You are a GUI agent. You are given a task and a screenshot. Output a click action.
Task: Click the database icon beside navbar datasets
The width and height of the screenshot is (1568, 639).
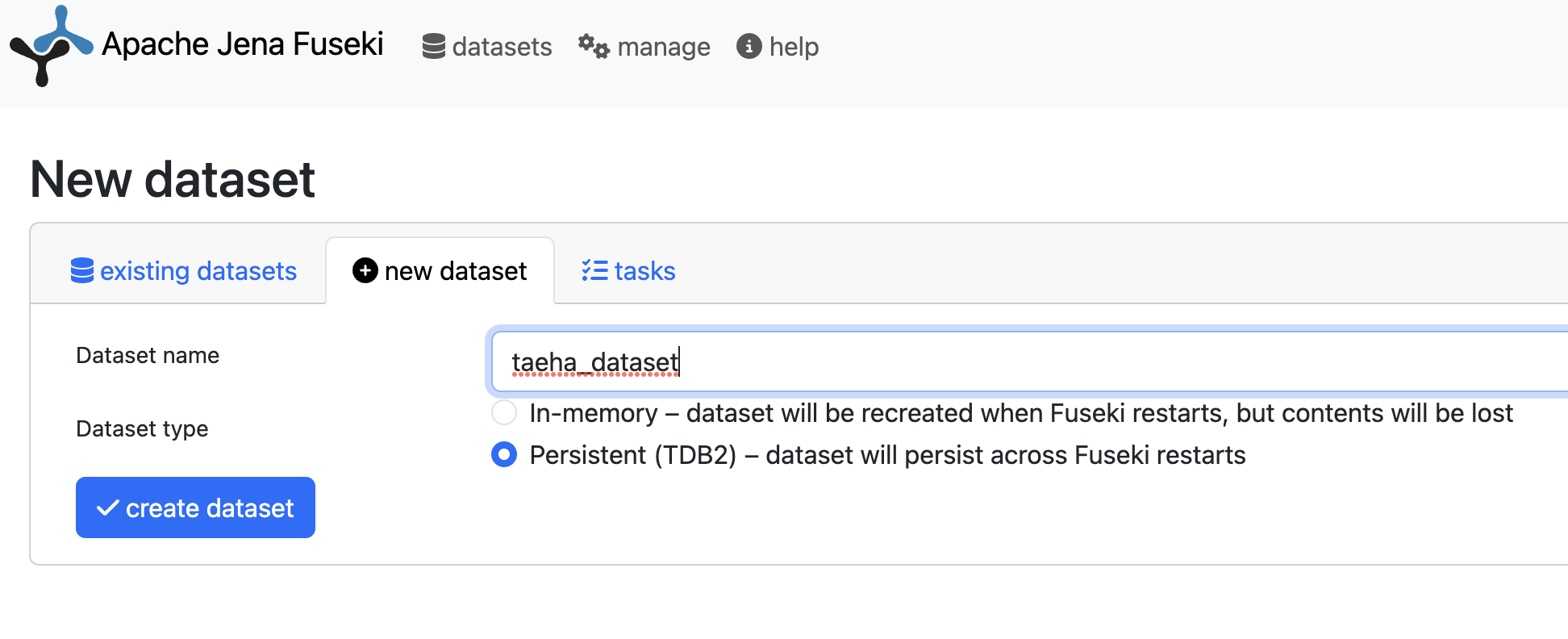(434, 47)
